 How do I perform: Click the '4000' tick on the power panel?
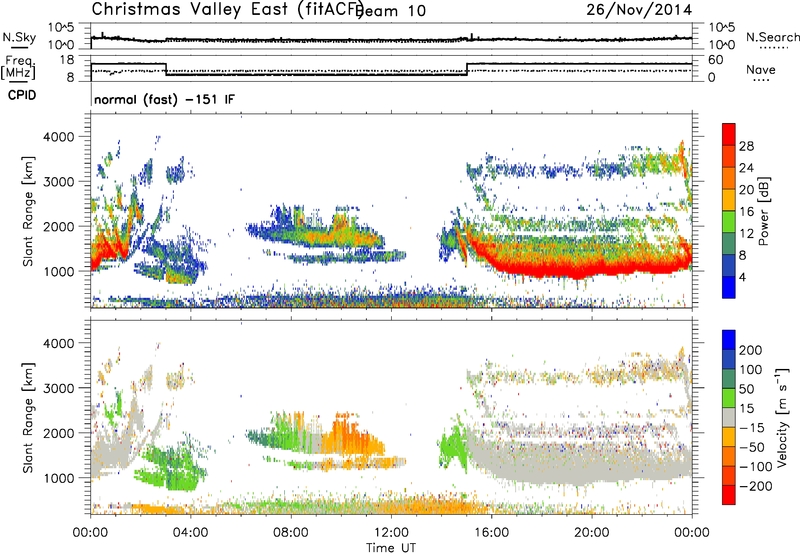[58, 137]
